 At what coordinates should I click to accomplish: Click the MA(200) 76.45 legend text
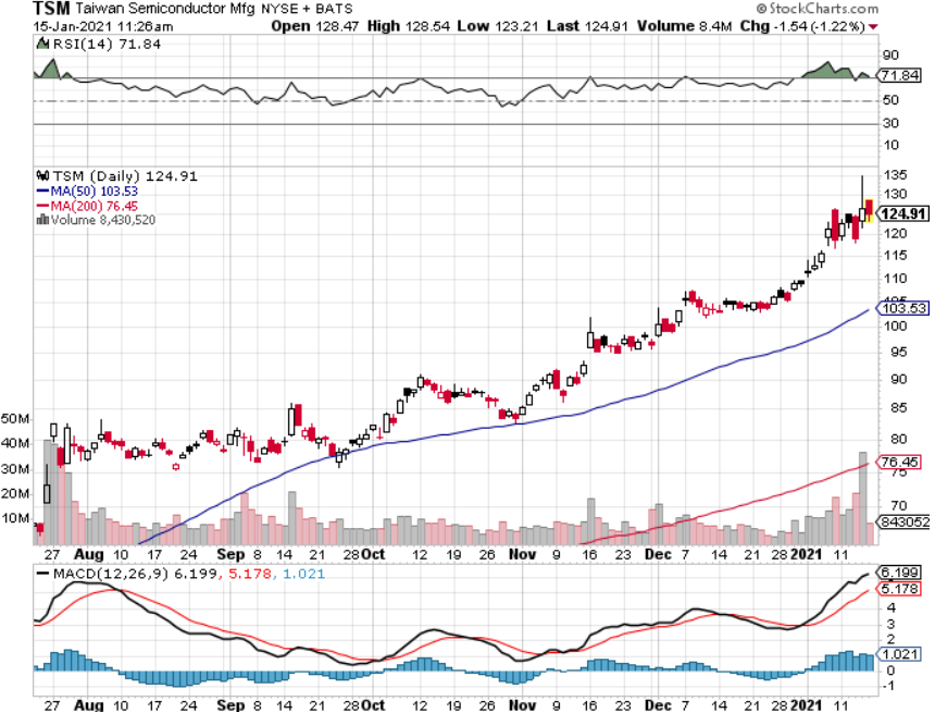(x=94, y=206)
